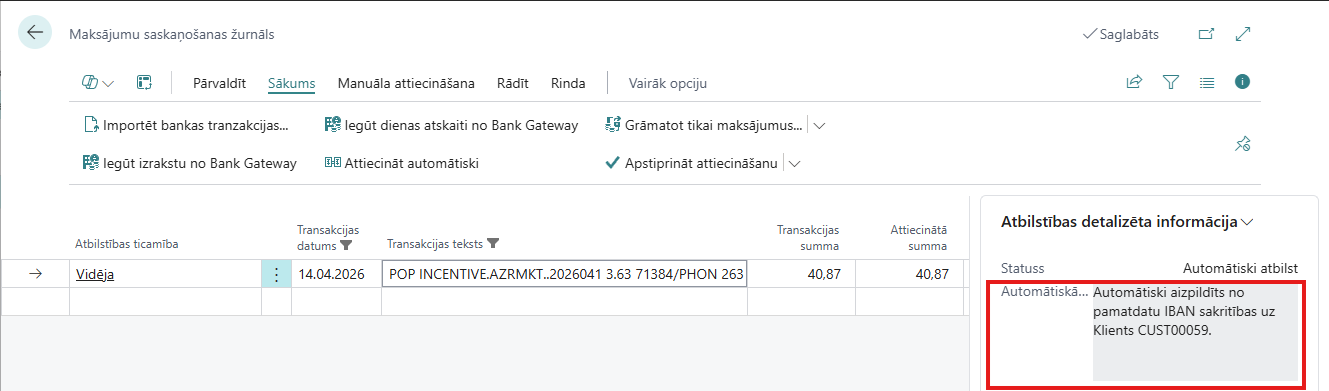The height and width of the screenshot is (391, 1329).
Task: Expand the page to full screen
Action: [x=1243, y=34]
